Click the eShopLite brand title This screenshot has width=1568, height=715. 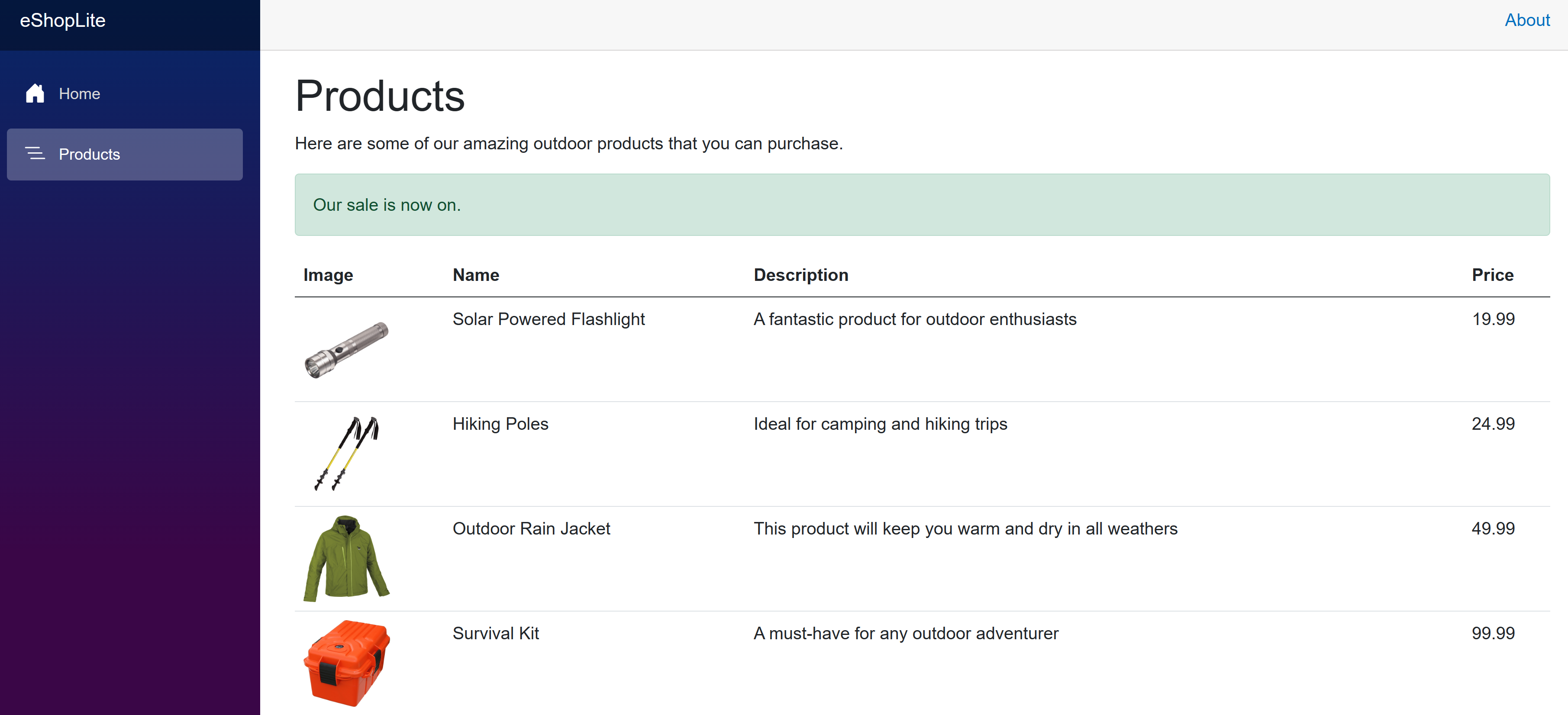(63, 21)
